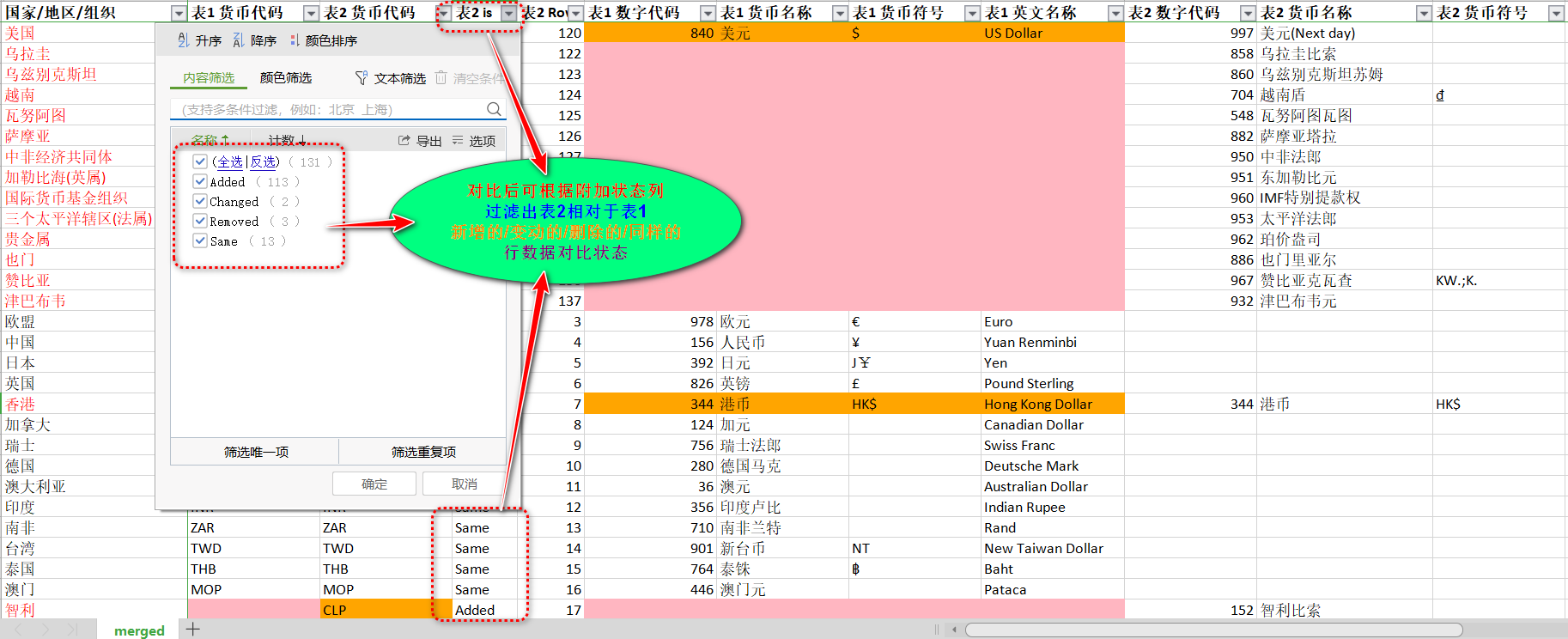This screenshot has height=639, width=1568.
Task: Confirm filter with 确定 button
Action: [374, 484]
